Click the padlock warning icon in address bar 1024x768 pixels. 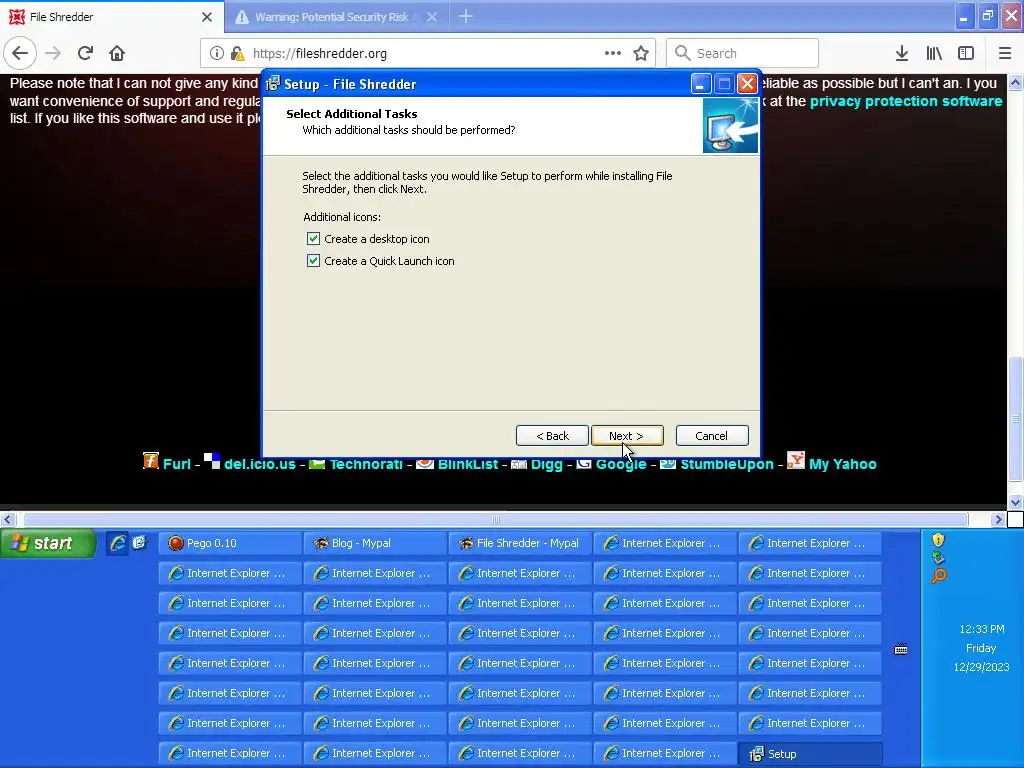tap(237, 53)
